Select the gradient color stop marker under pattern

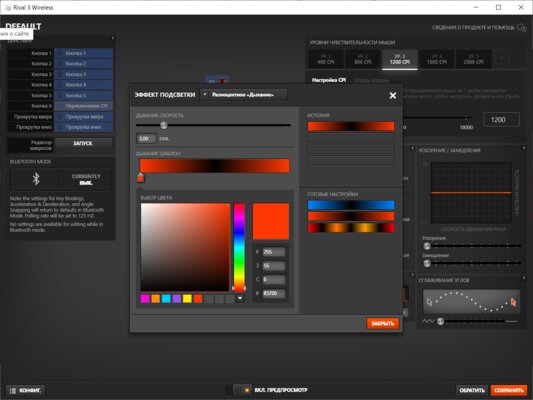pyautogui.click(x=140, y=177)
